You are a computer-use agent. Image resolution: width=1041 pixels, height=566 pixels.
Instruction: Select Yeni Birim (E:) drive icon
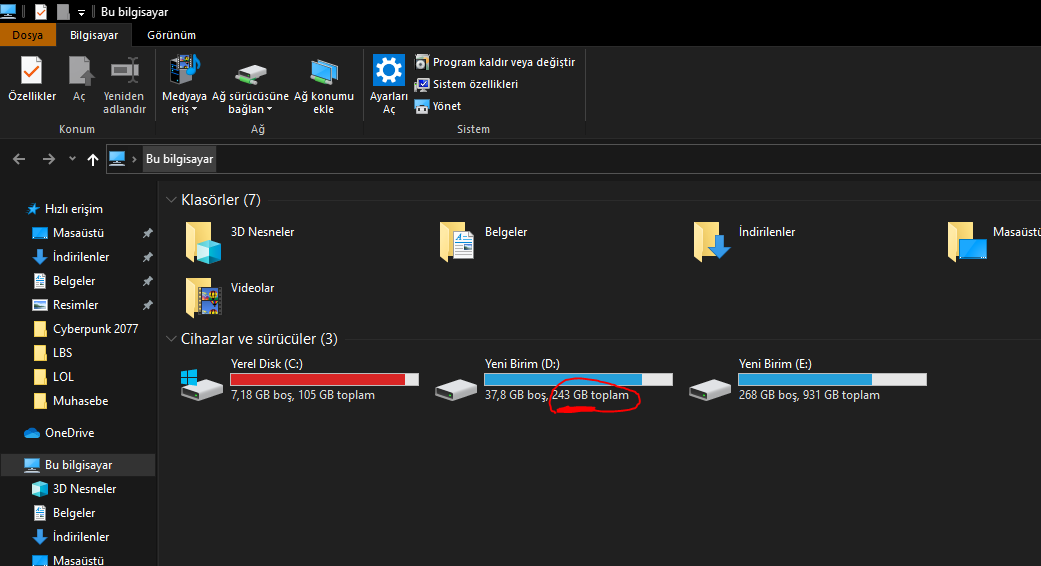coord(710,389)
